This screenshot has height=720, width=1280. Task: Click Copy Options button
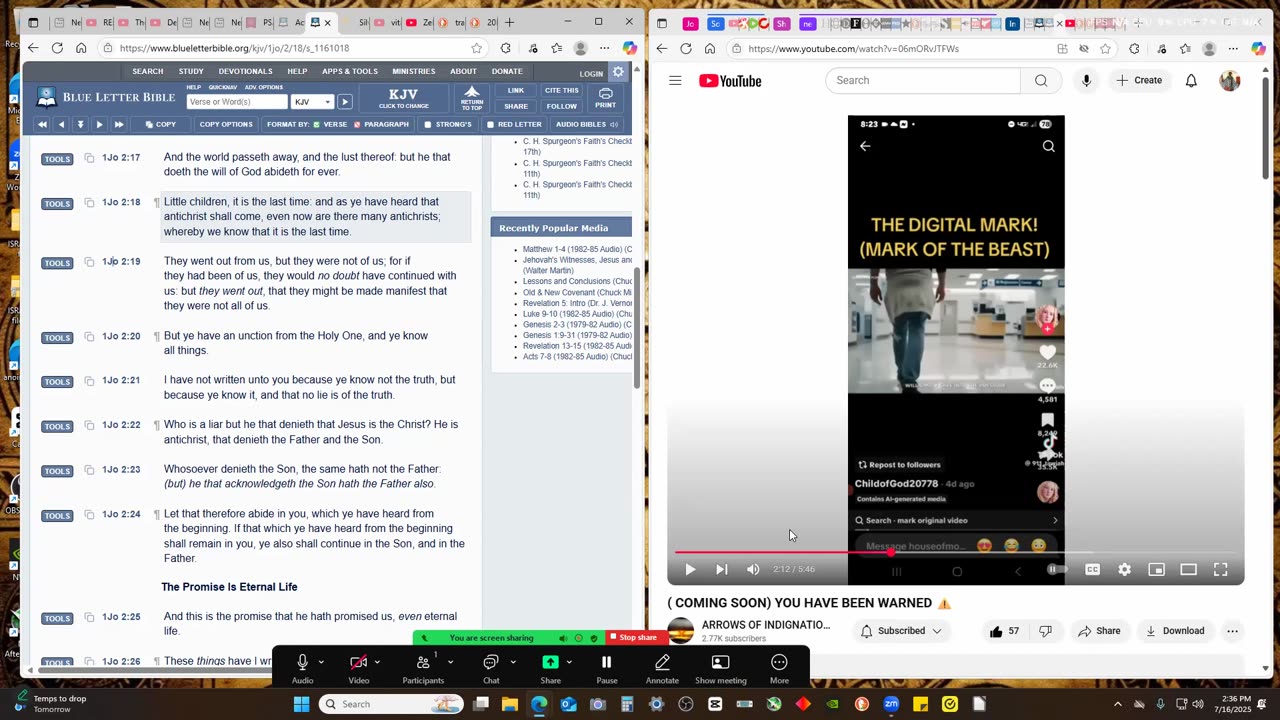[225, 125]
